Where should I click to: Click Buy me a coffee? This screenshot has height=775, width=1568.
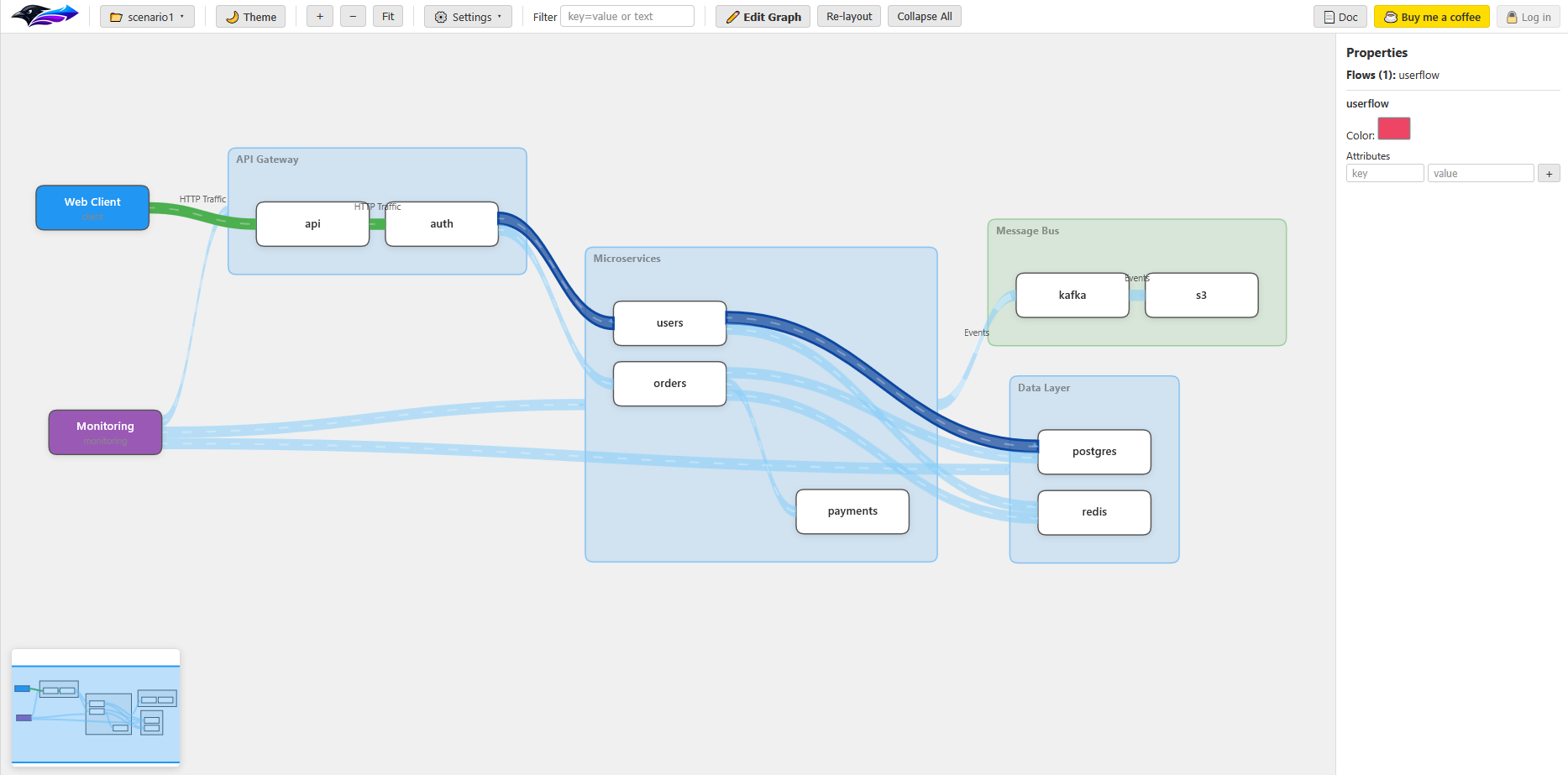pyautogui.click(x=1431, y=17)
